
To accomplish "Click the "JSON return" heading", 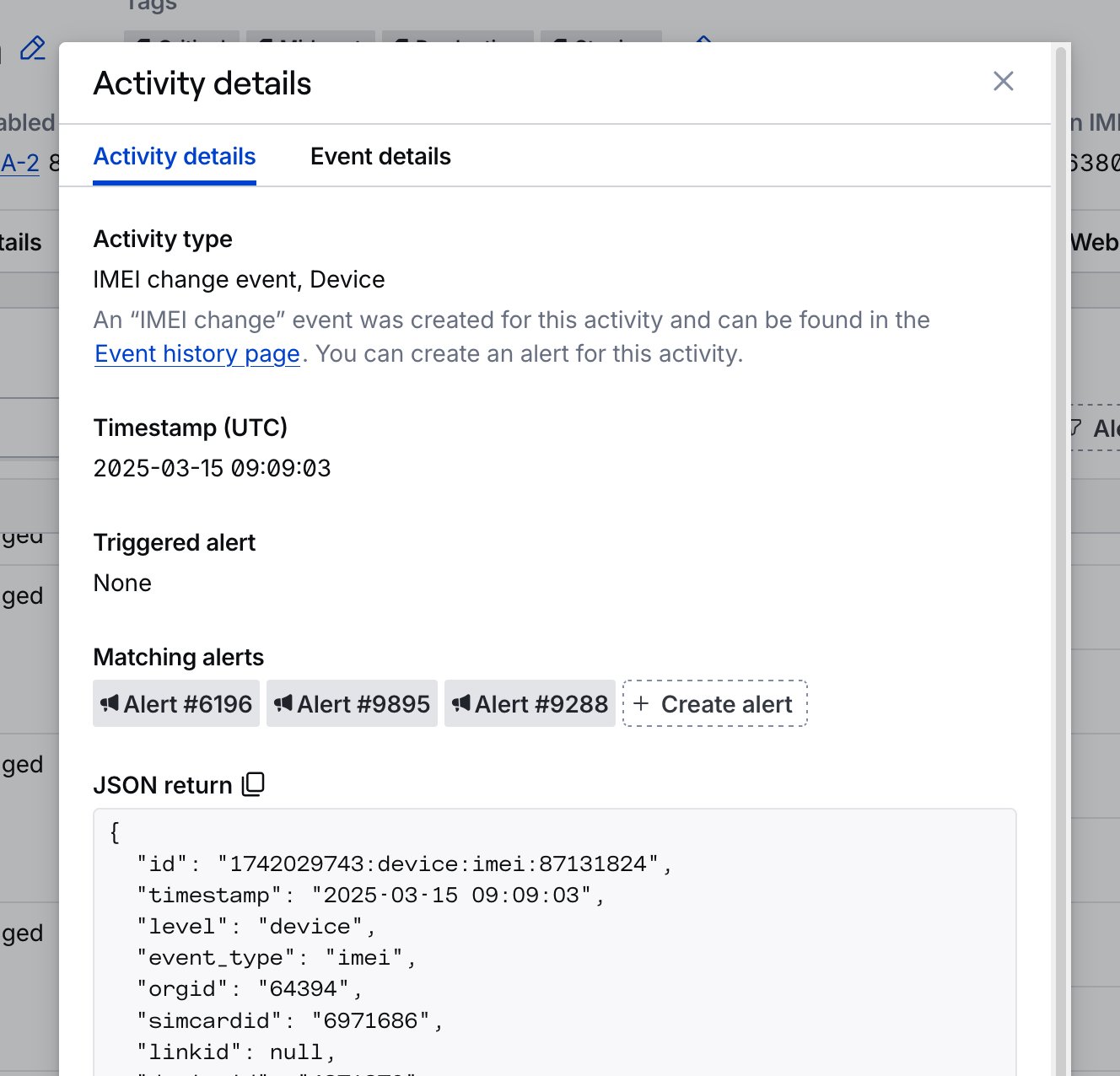I will coord(163,785).
